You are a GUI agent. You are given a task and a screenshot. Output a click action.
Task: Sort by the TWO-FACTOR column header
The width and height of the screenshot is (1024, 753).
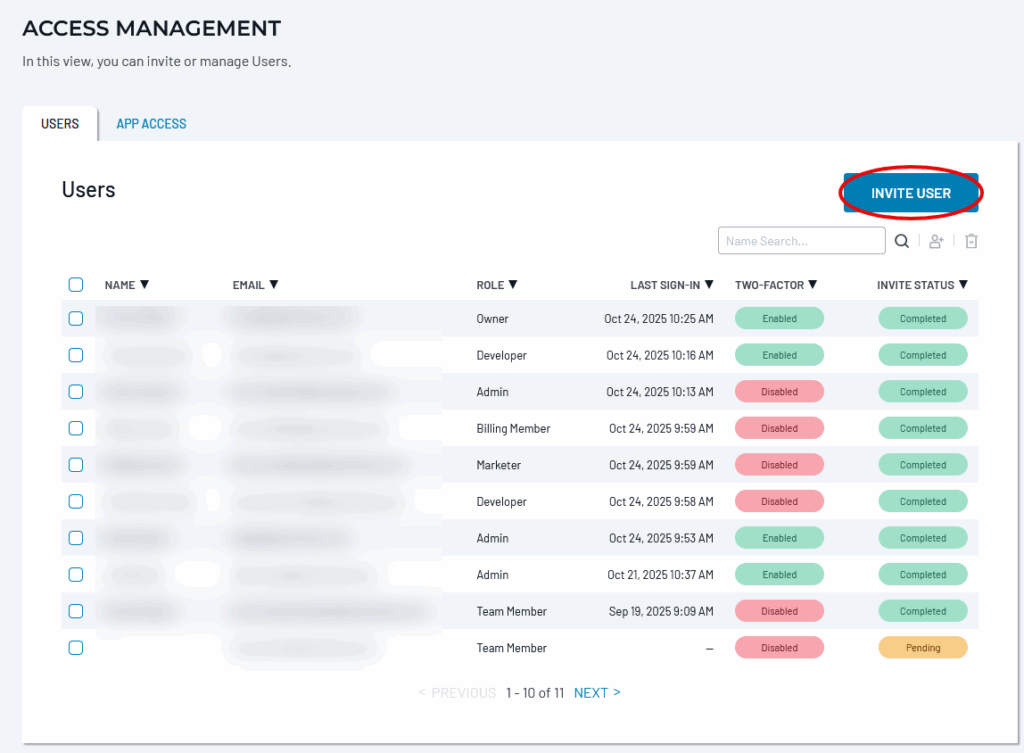(775, 285)
